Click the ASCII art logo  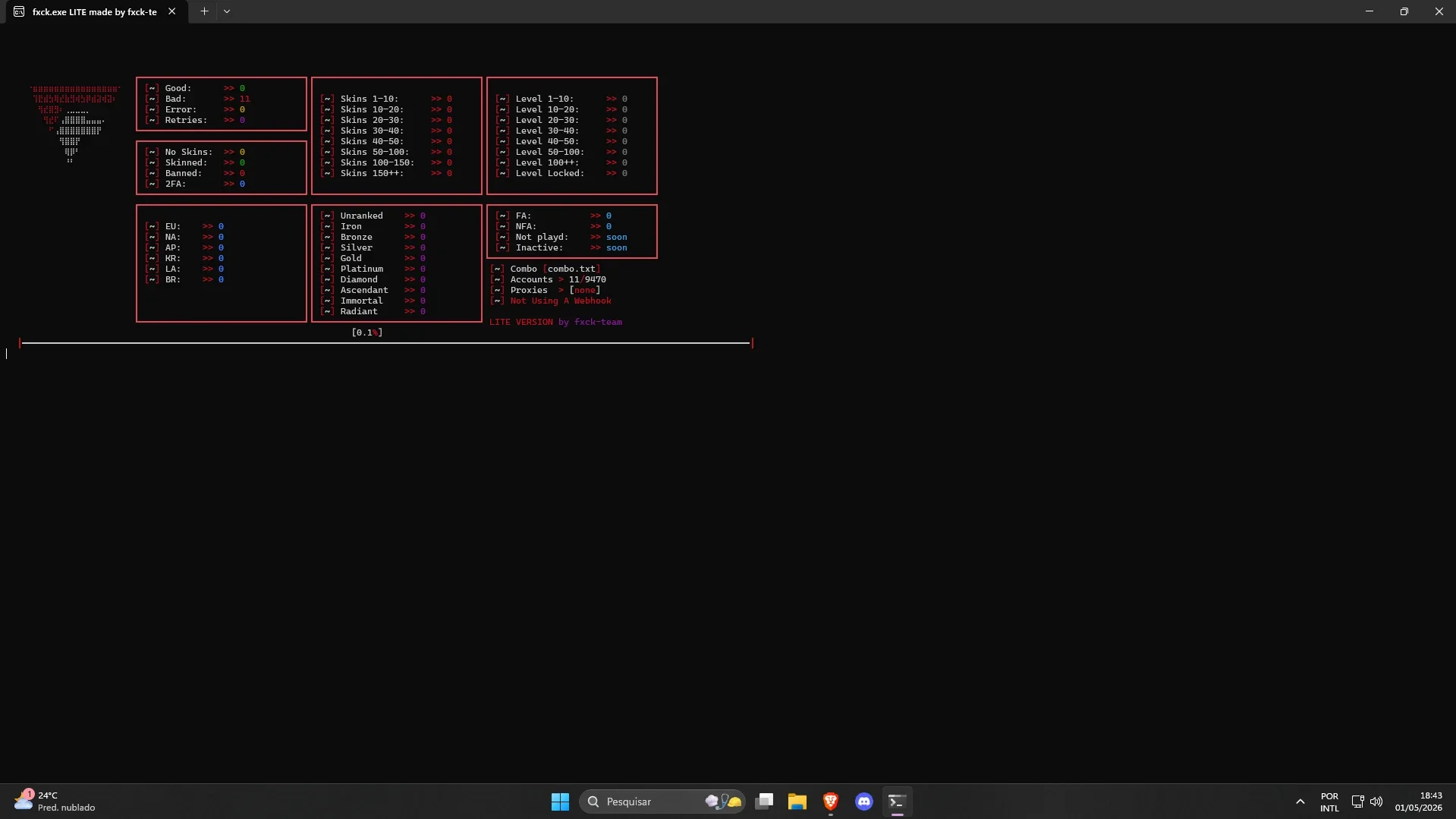[x=75, y=124]
